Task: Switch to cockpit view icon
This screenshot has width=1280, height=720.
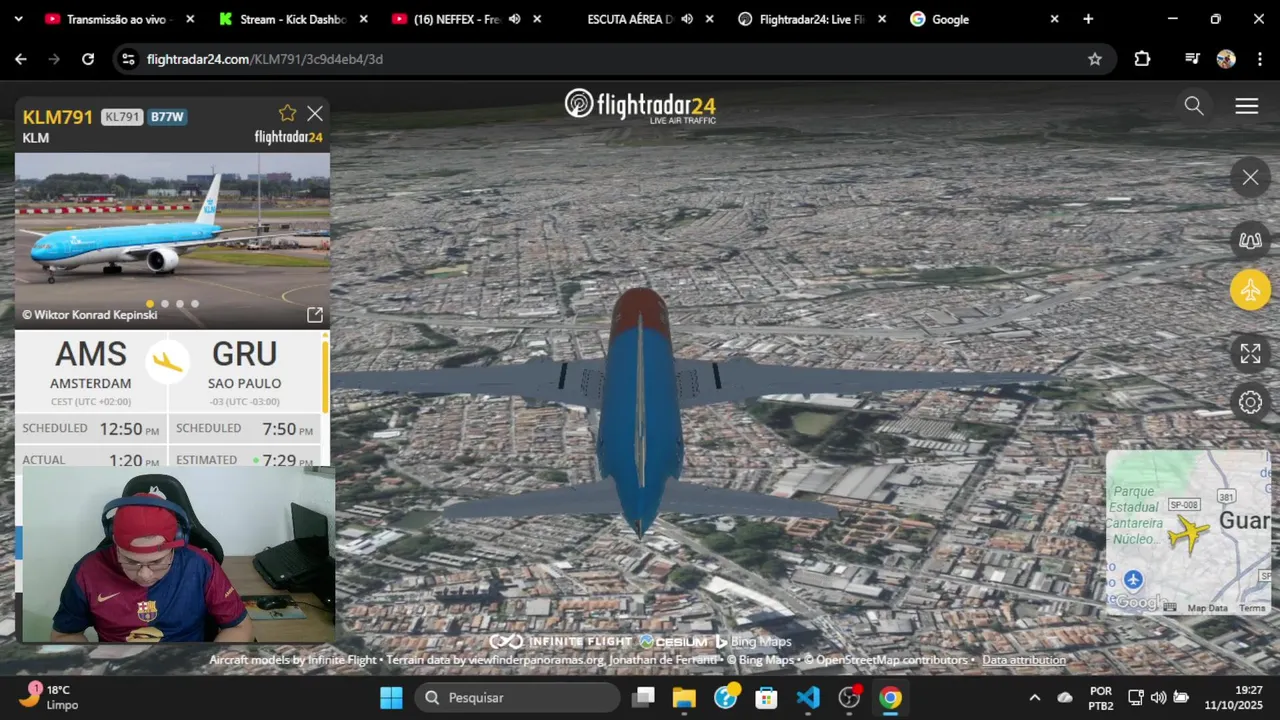Action: pyautogui.click(x=1250, y=240)
